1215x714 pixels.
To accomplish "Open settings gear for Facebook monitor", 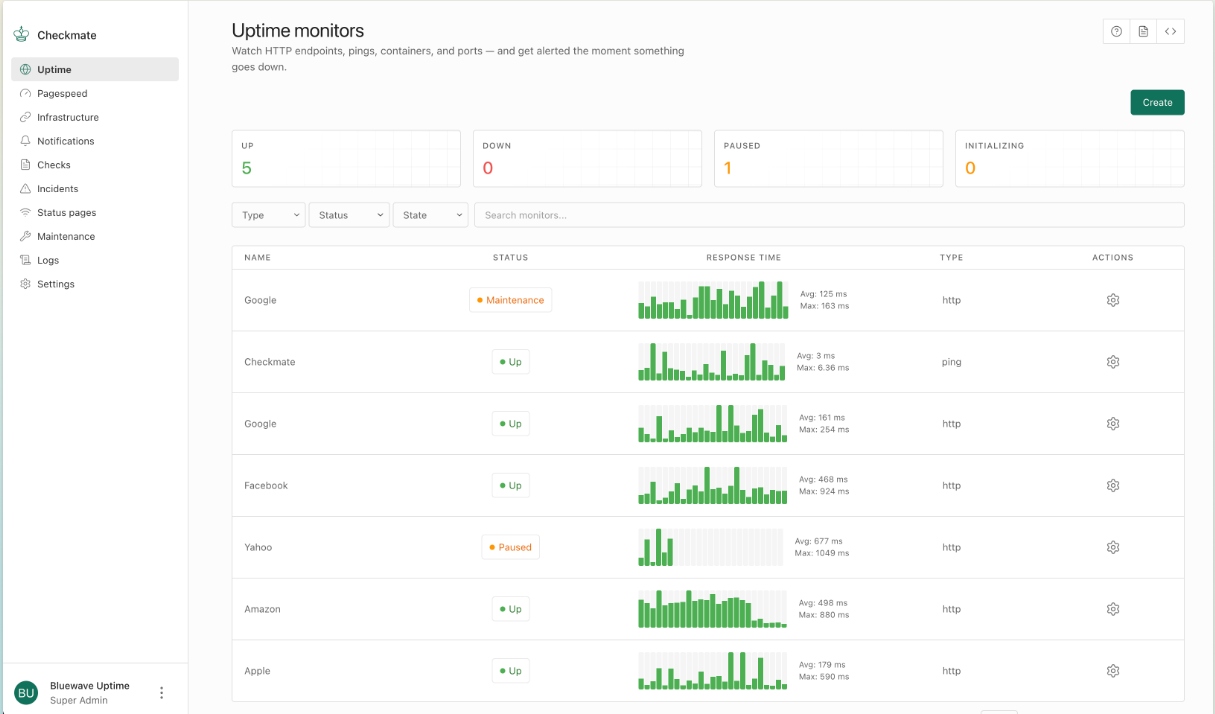I will pyautogui.click(x=1112, y=486).
